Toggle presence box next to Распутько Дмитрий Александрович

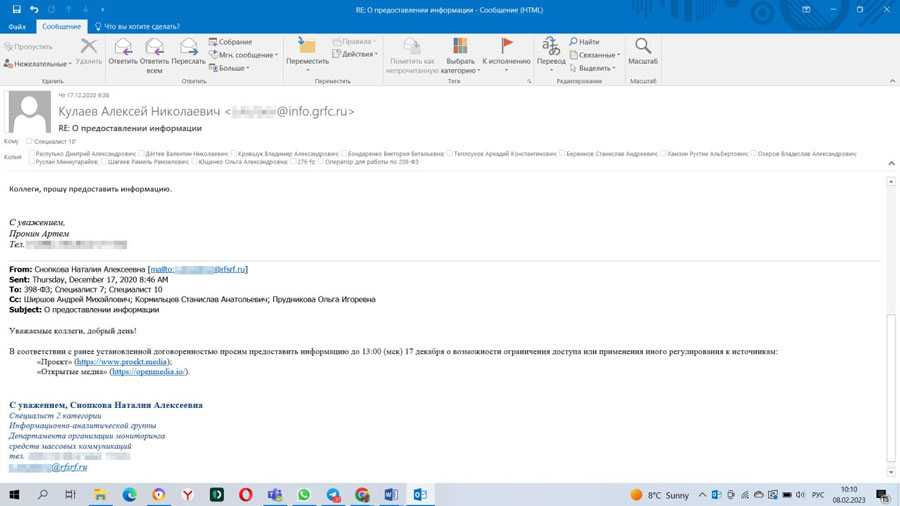(x=31, y=154)
